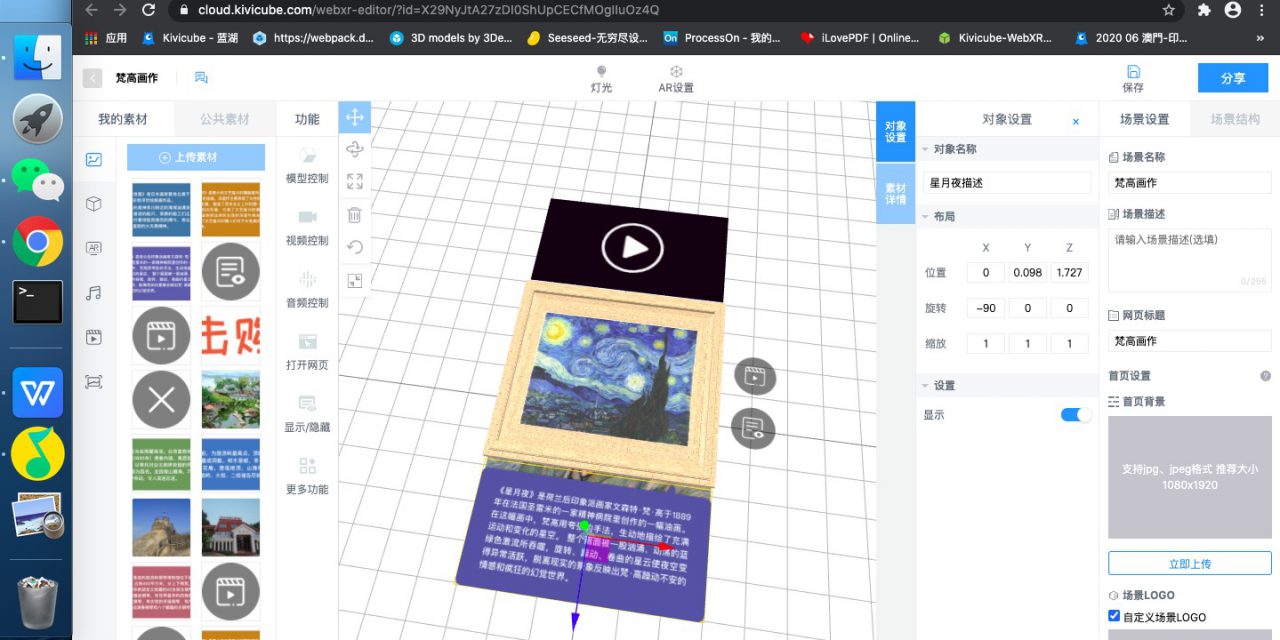Click 首页背景 upload placeholder area
Viewport: 1280px width, 640px height.
tap(1189, 477)
